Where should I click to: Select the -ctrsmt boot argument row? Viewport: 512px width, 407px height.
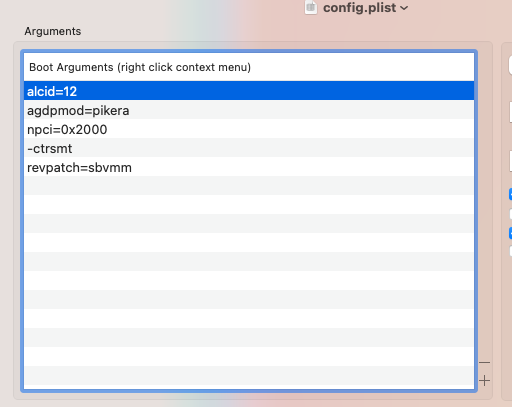tap(249, 148)
